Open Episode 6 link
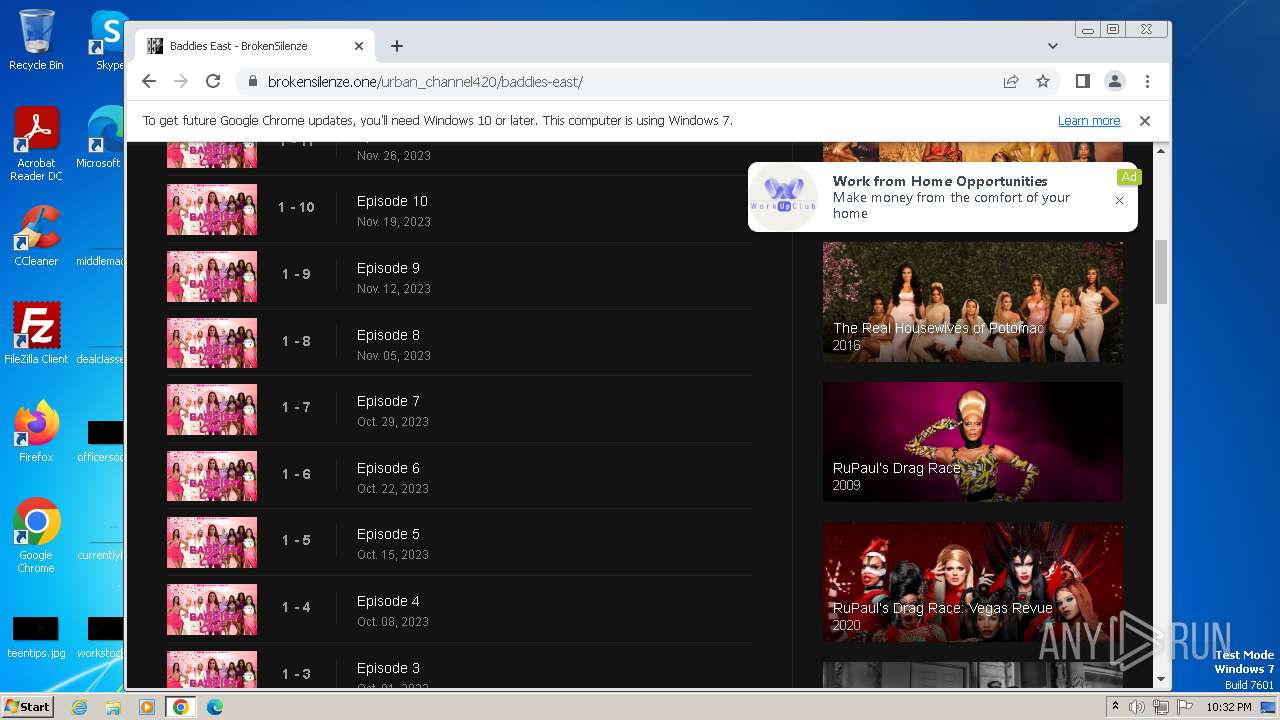Screen dimensions: 1280x720 (388, 468)
